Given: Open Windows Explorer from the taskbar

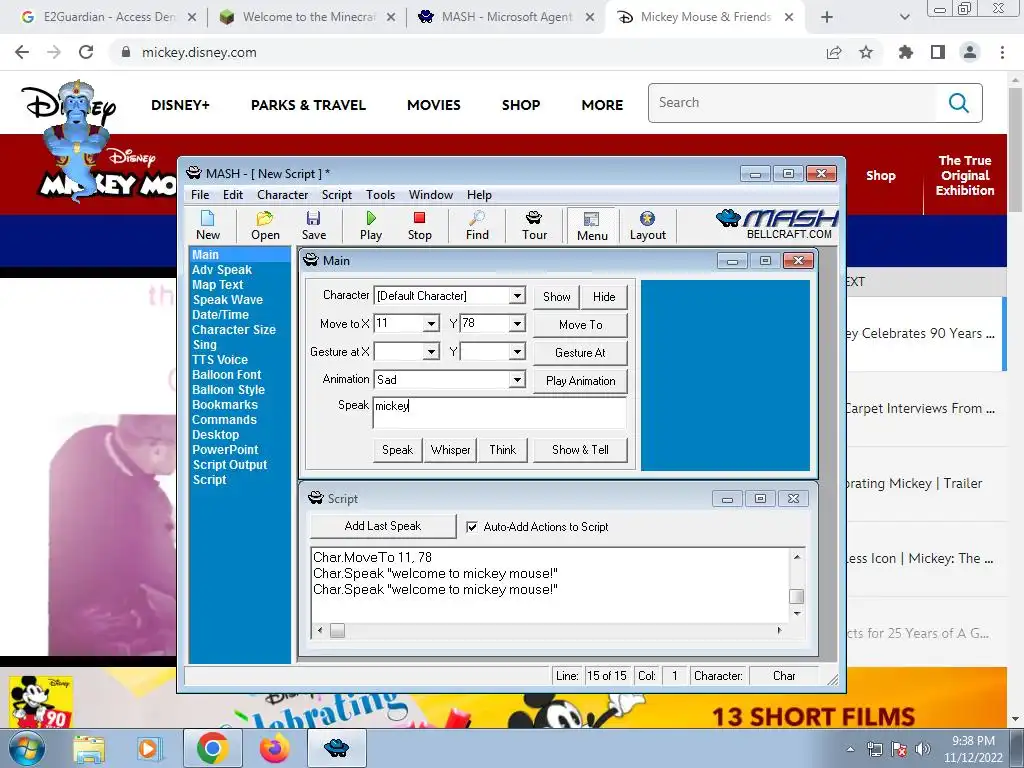Looking at the screenshot, I should (x=89, y=748).
